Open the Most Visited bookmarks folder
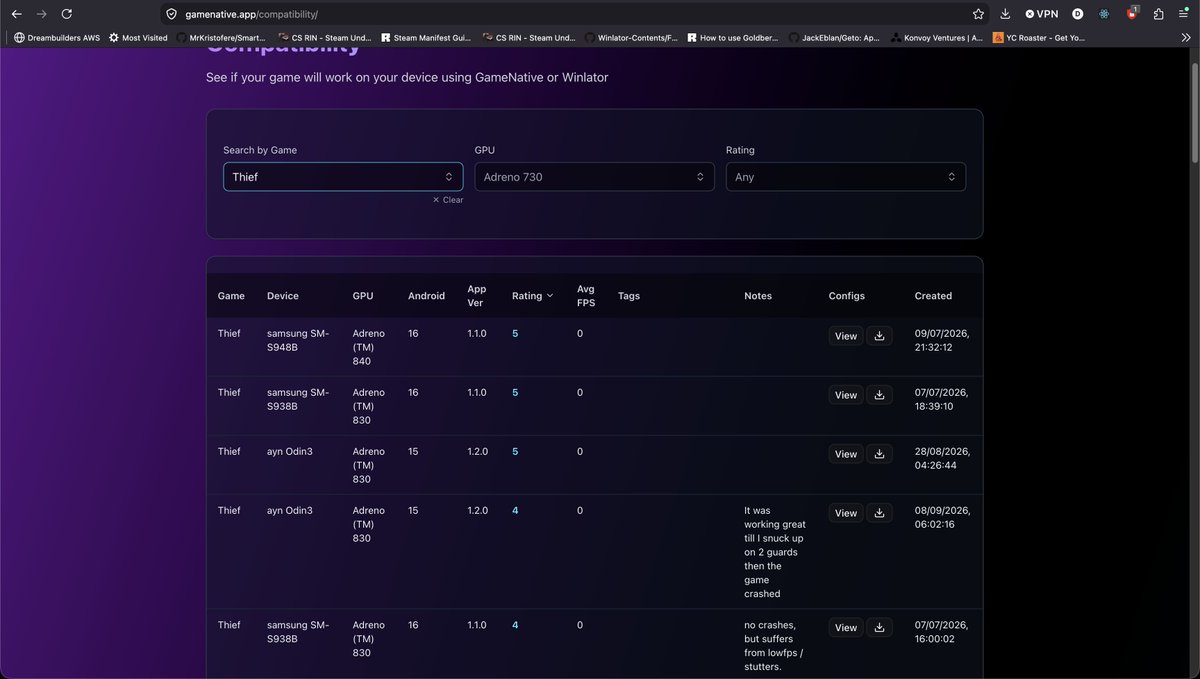Image resolution: width=1200 pixels, height=679 pixels. 138,38
